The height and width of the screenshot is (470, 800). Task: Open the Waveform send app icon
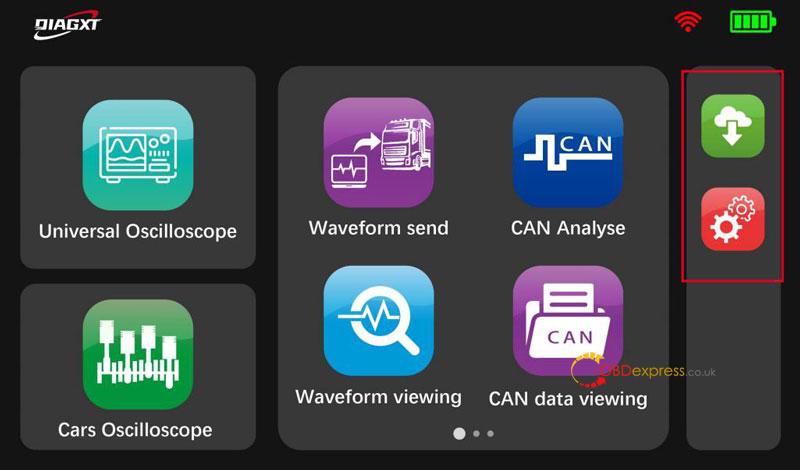click(x=379, y=152)
